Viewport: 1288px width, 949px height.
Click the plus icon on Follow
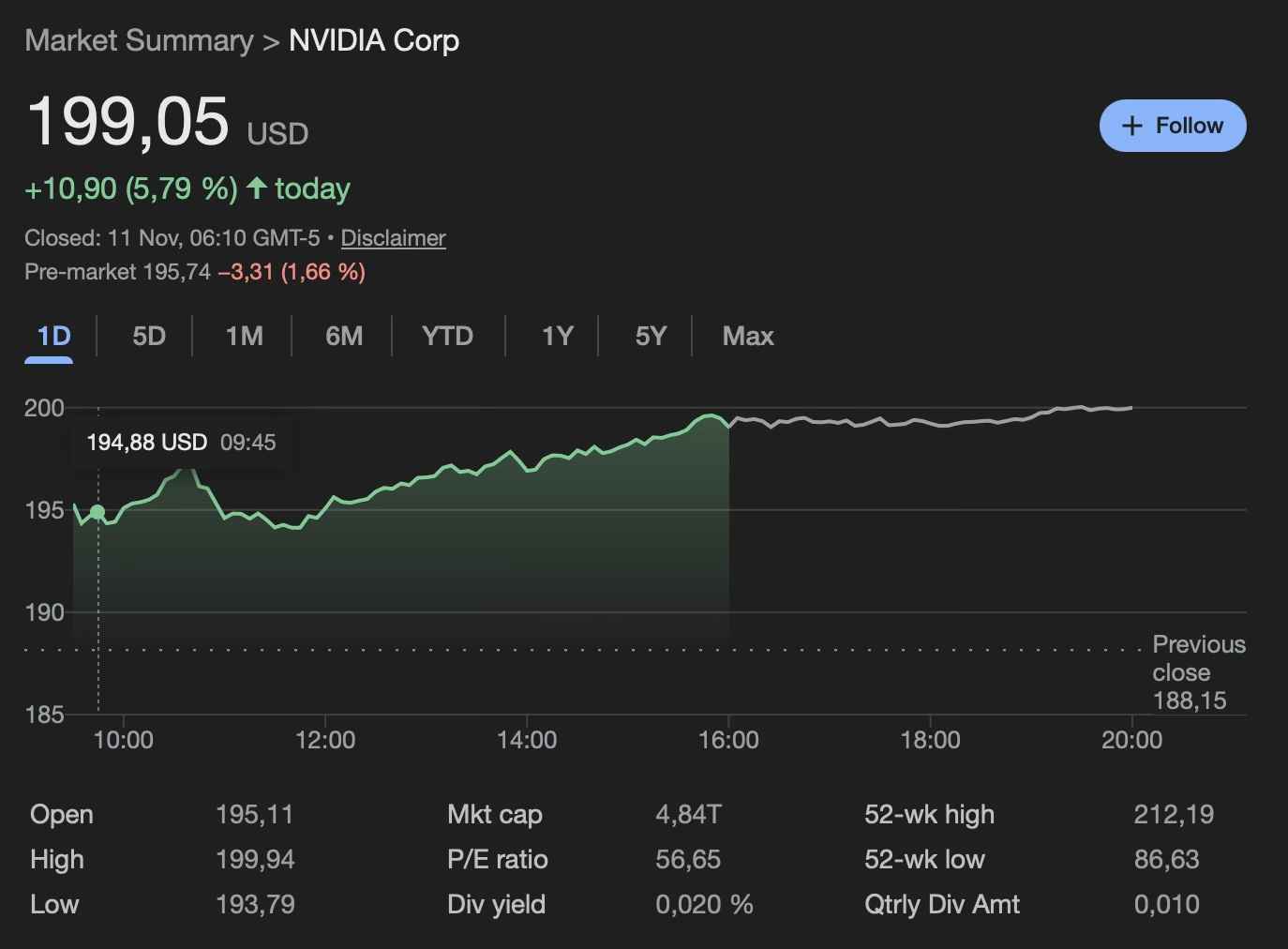(x=1132, y=126)
